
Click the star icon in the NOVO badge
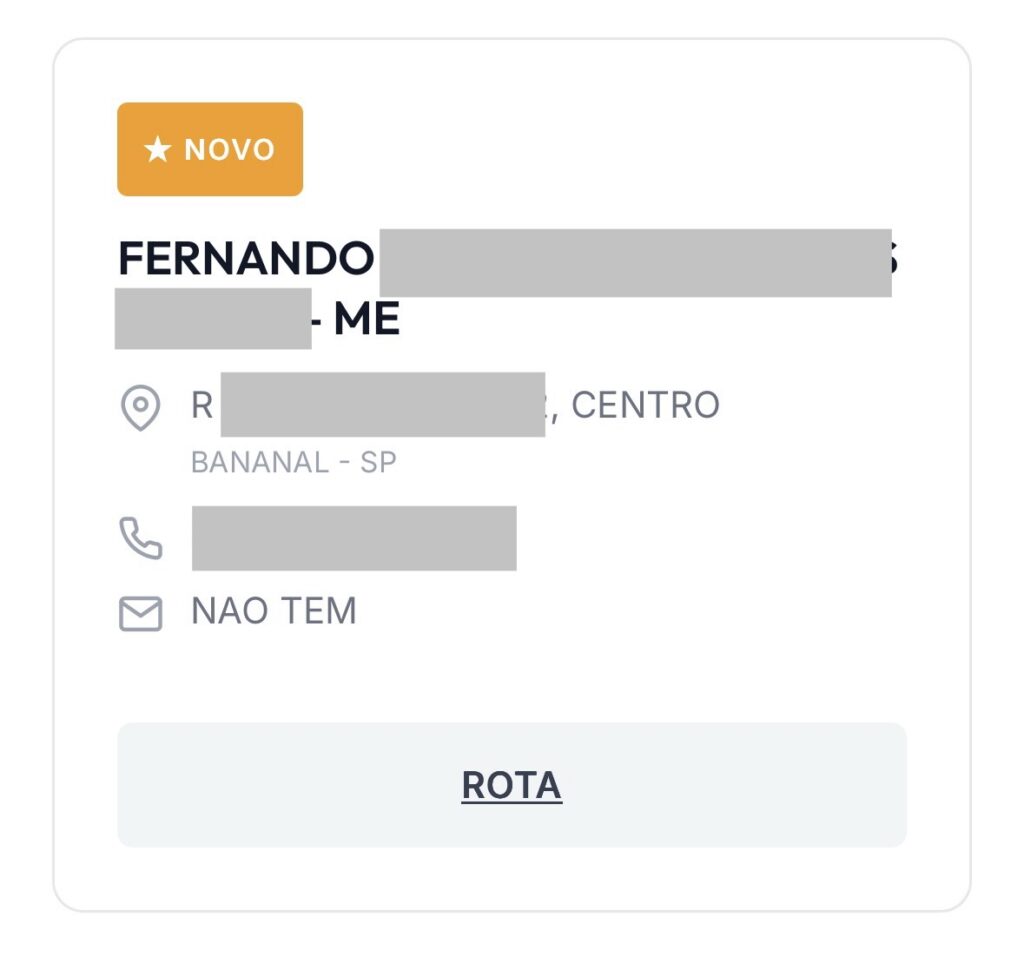157,150
